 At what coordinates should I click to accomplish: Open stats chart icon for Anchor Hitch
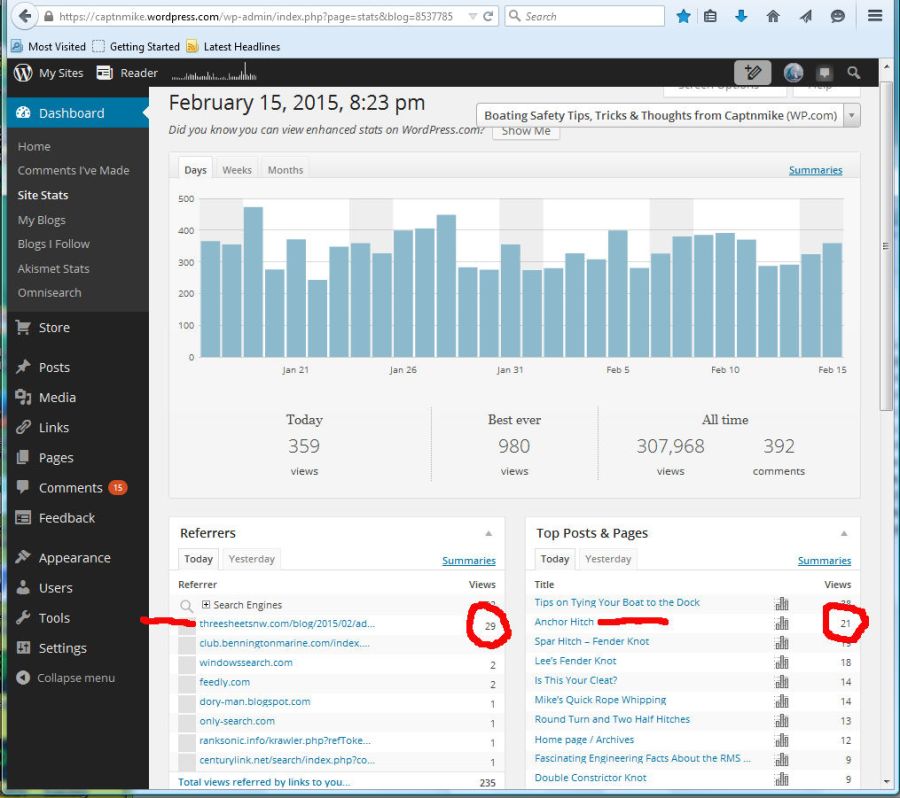[781, 622]
